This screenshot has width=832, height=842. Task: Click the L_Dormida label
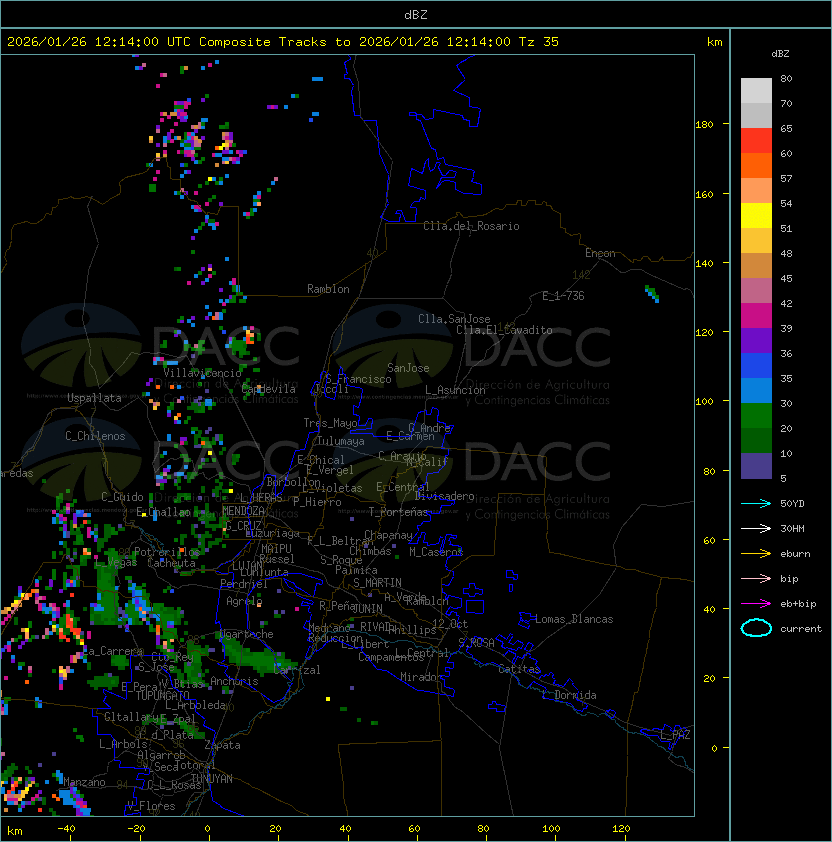pyautogui.click(x=569, y=695)
